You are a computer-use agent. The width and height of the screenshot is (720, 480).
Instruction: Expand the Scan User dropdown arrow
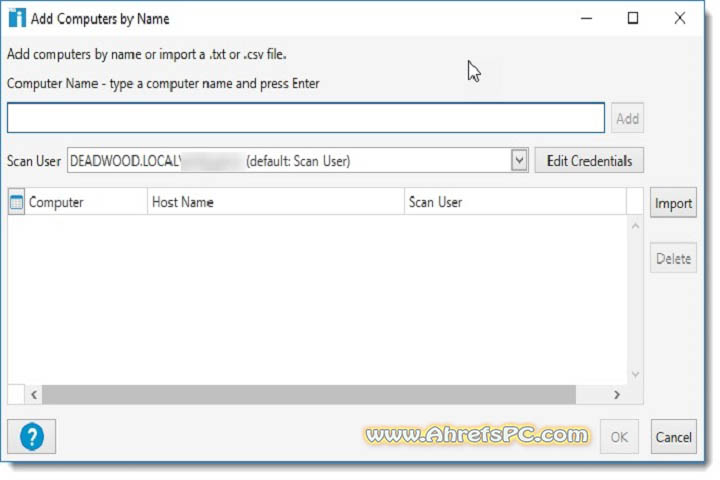tap(519, 161)
